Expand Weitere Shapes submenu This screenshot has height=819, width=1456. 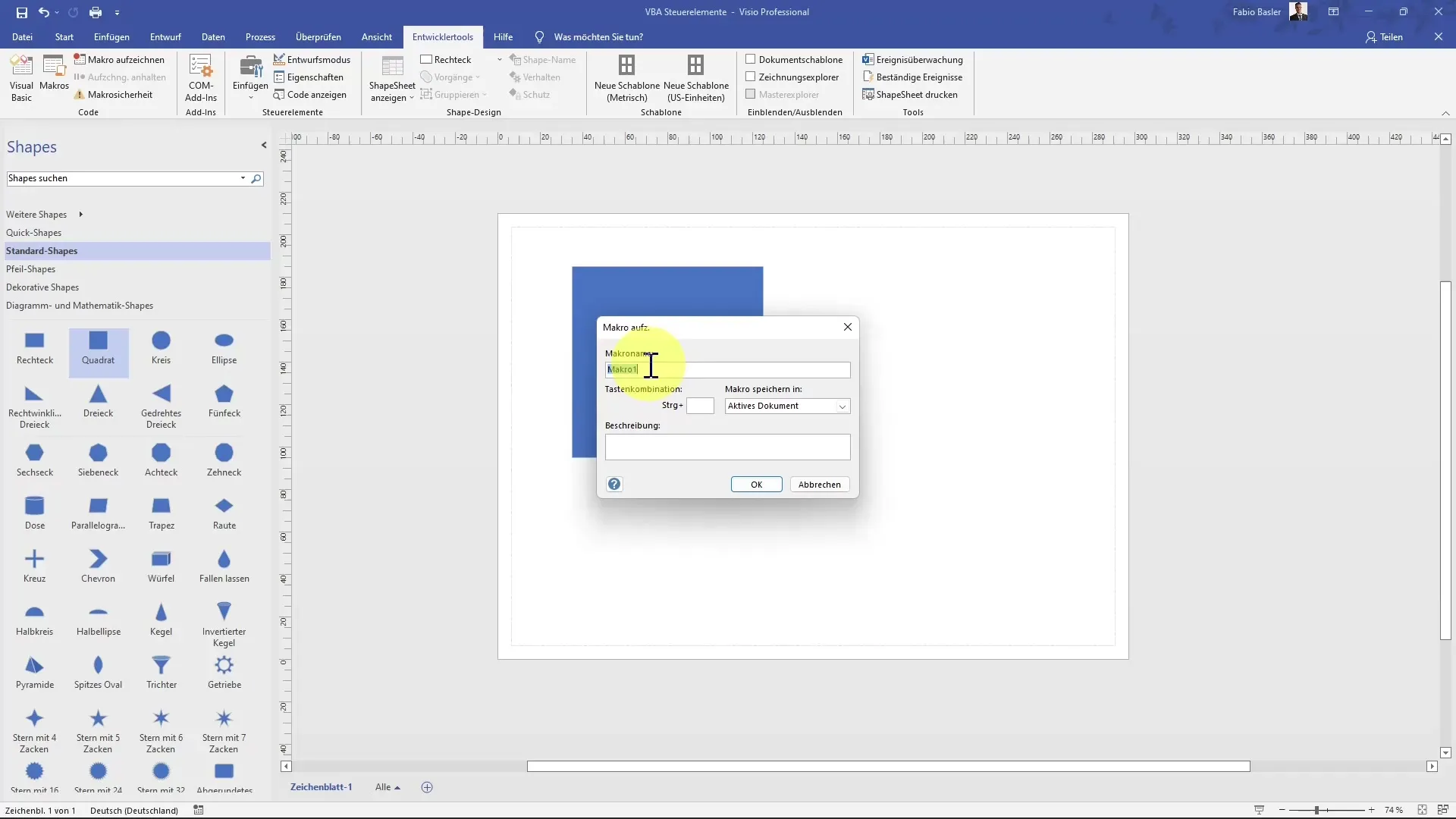point(80,215)
